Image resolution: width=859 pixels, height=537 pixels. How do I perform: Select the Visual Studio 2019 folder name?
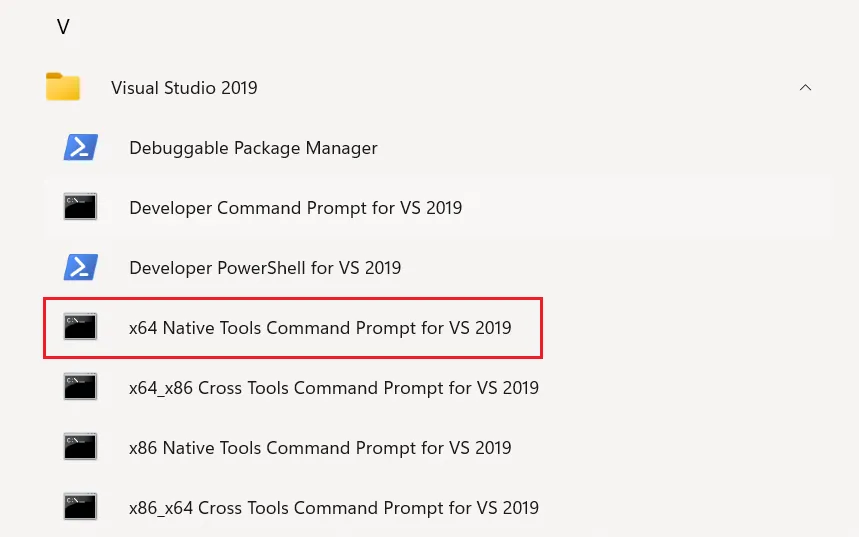(x=184, y=88)
